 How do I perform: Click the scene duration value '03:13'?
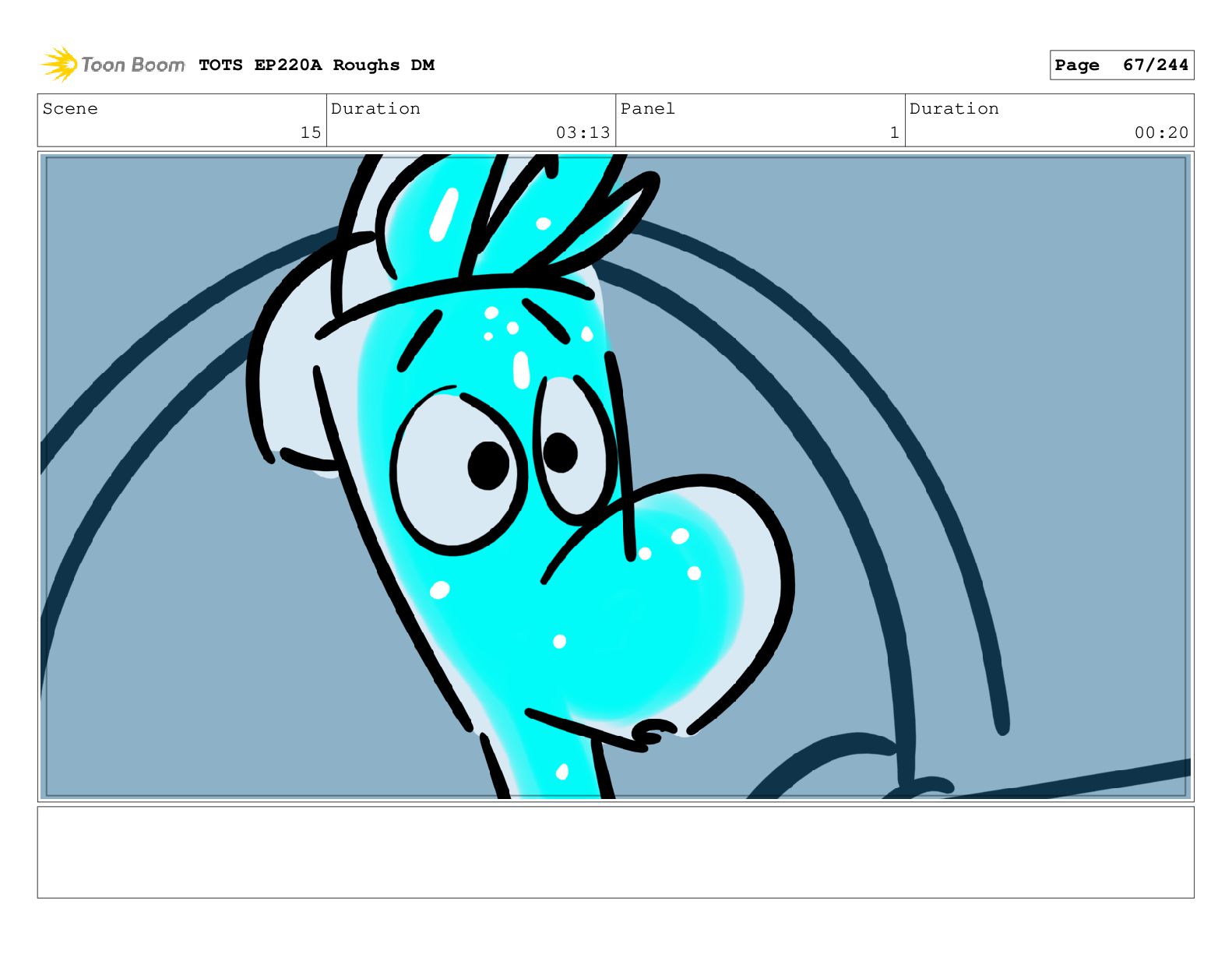click(x=583, y=132)
